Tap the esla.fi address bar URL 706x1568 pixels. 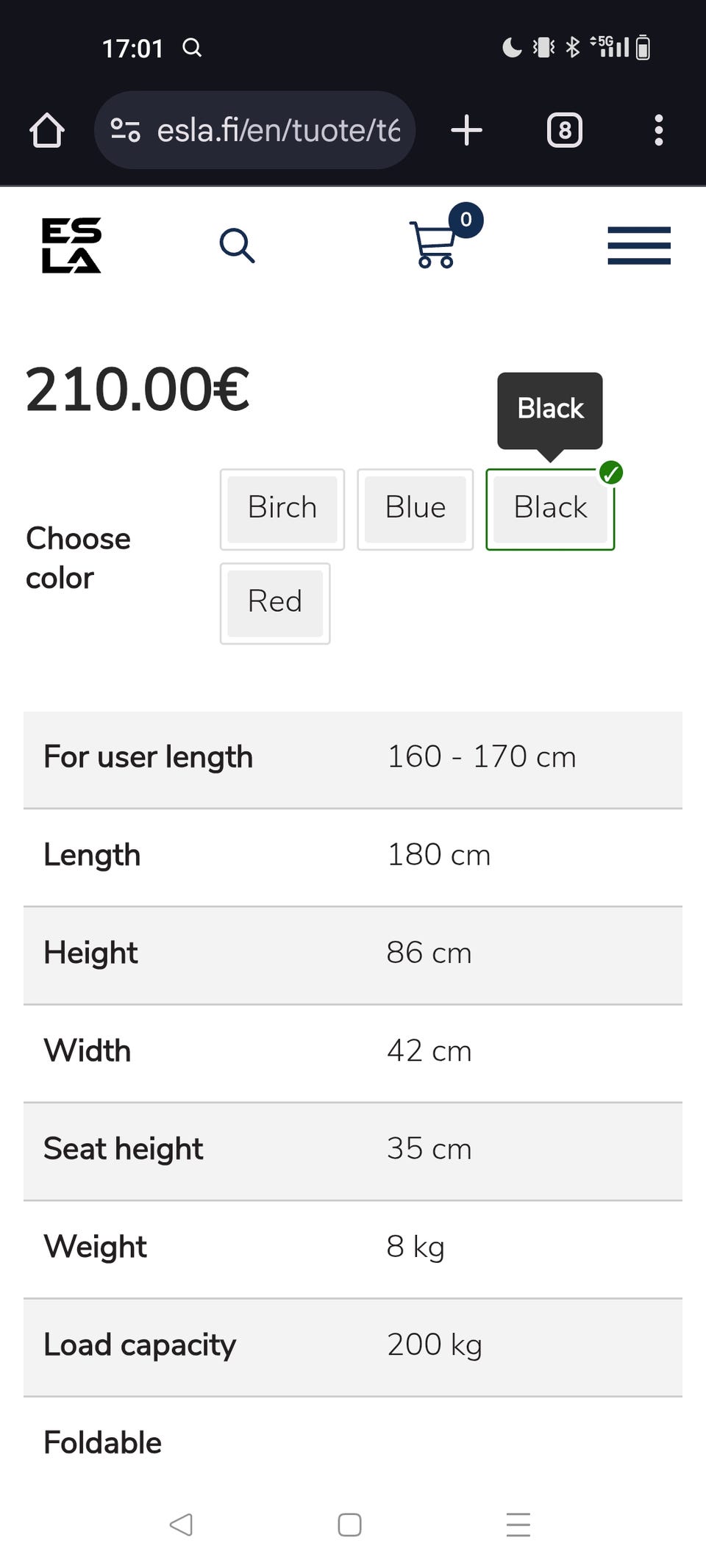(x=278, y=131)
